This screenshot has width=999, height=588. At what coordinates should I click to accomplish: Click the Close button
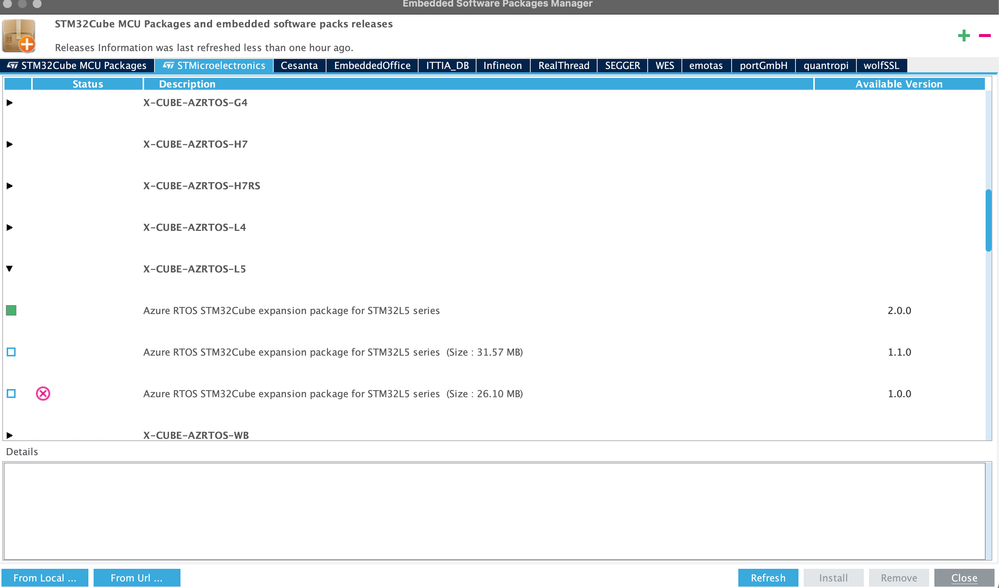(x=964, y=578)
